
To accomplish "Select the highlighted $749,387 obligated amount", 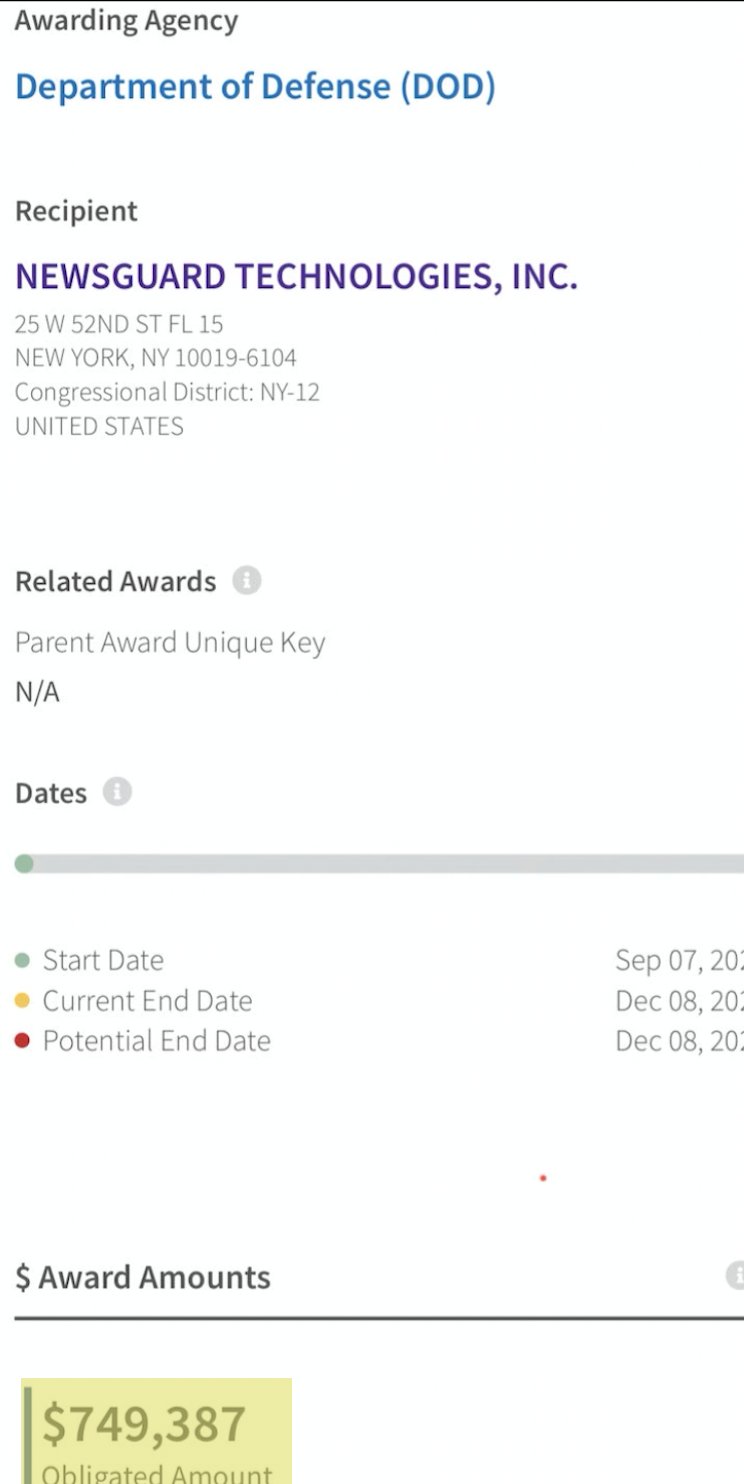I will pyautogui.click(x=145, y=1424).
